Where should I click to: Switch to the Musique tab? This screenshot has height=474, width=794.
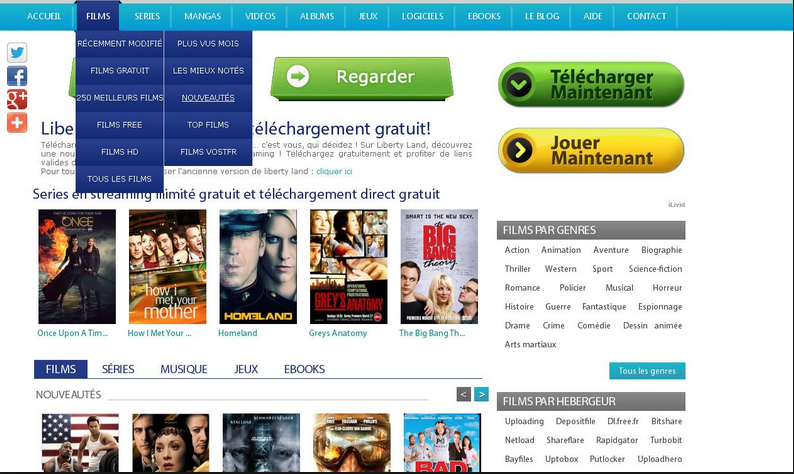[184, 369]
